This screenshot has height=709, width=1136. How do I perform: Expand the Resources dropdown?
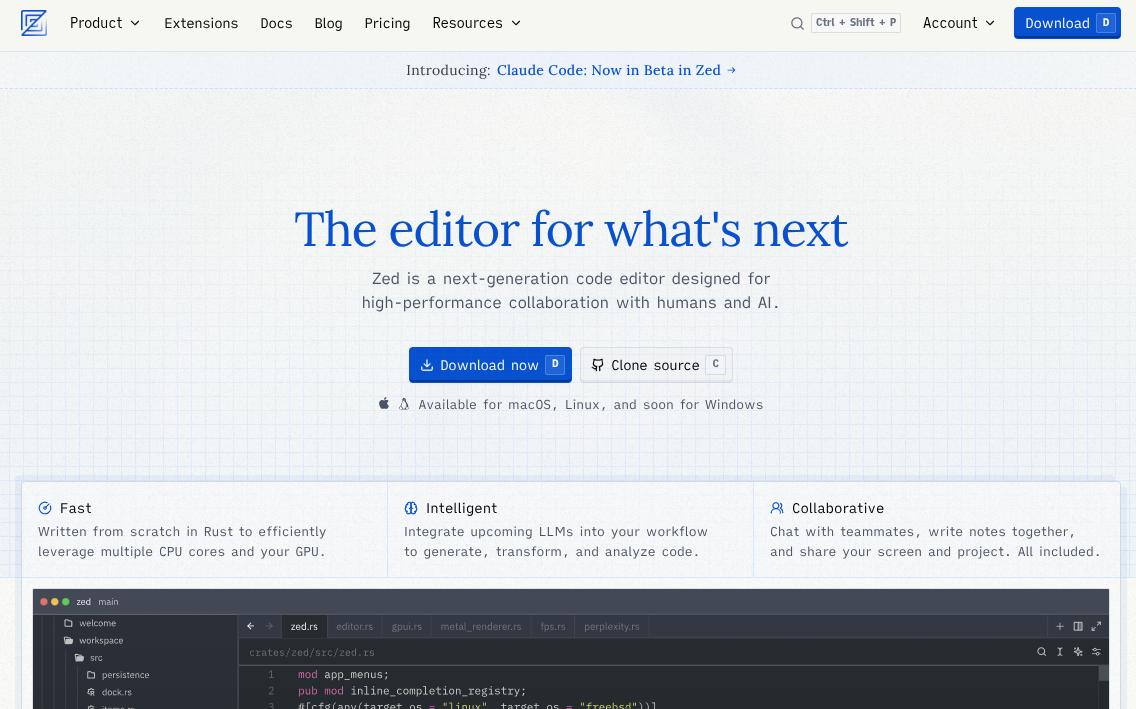[476, 23]
